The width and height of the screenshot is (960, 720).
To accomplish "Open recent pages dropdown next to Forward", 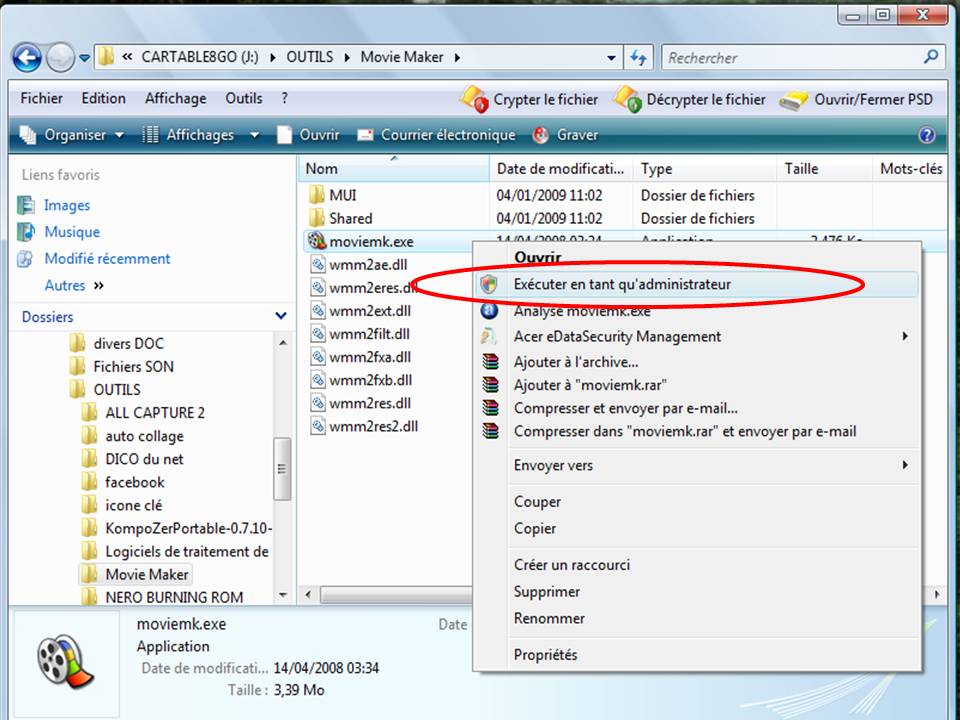I will click(x=84, y=58).
